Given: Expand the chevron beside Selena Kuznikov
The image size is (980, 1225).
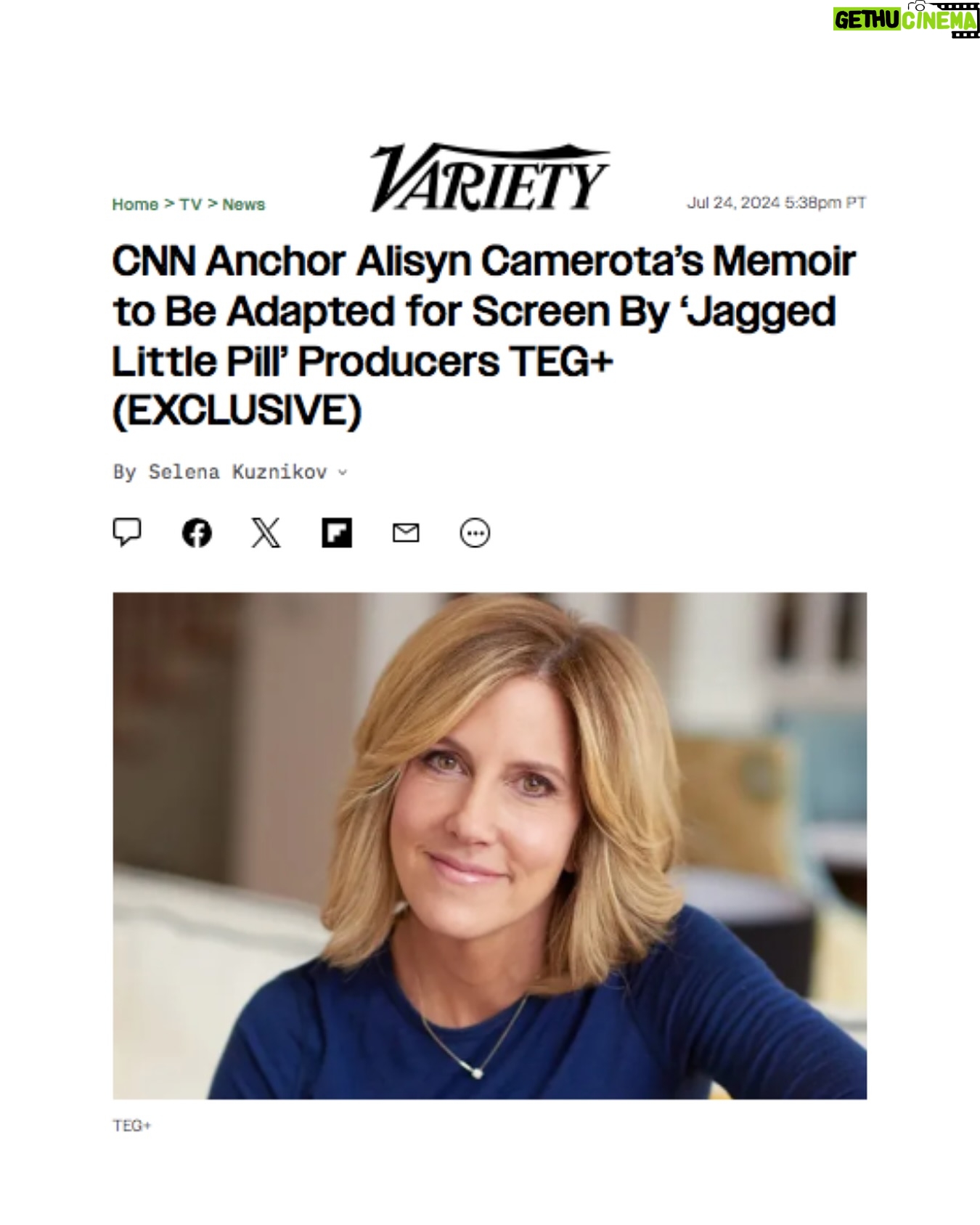Looking at the screenshot, I should click(343, 473).
